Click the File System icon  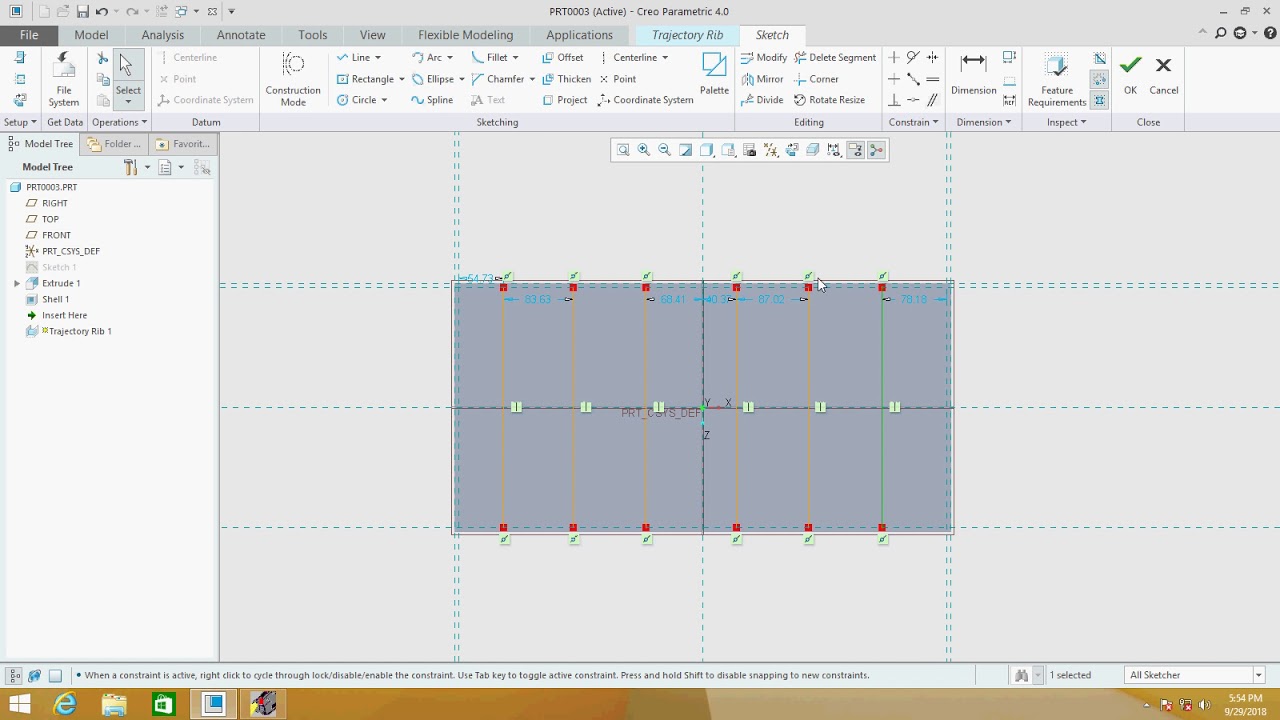(63, 80)
